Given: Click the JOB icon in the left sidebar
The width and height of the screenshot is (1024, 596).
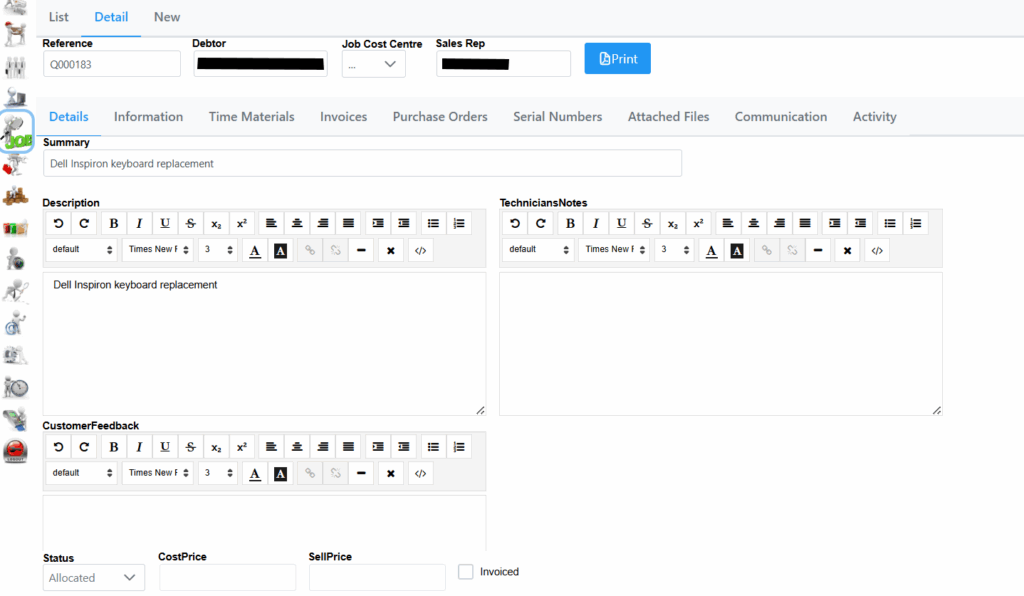Looking at the screenshot, I should [18, 130].
